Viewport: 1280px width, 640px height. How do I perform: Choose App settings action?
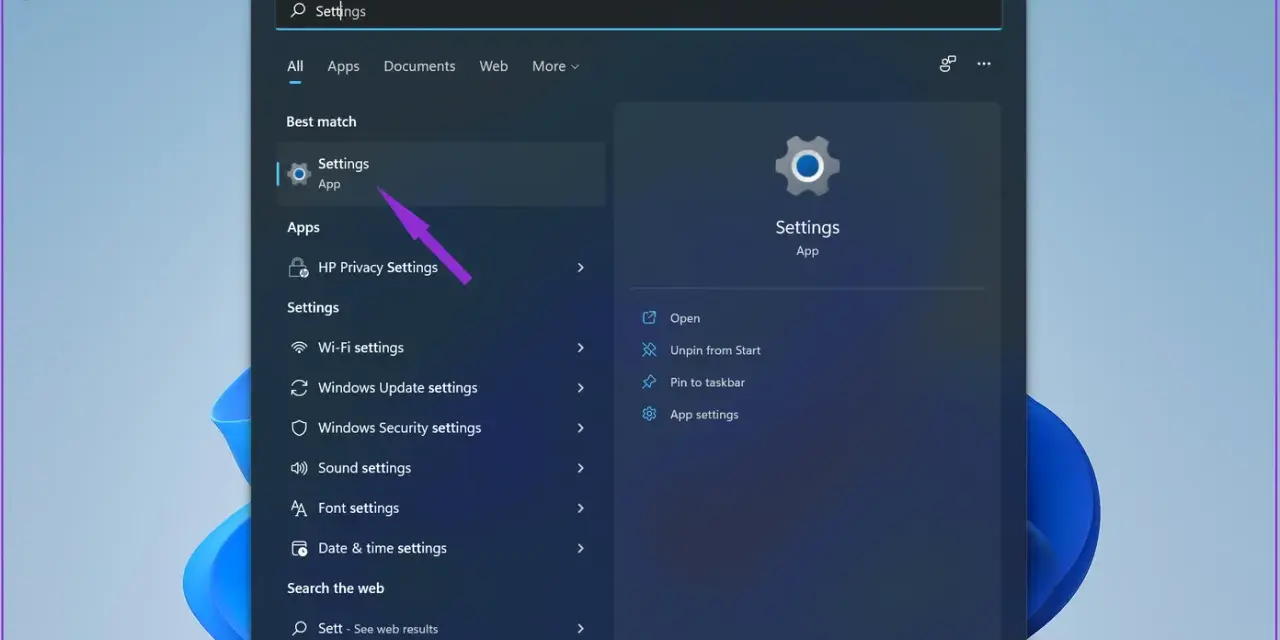pos(704,414)
